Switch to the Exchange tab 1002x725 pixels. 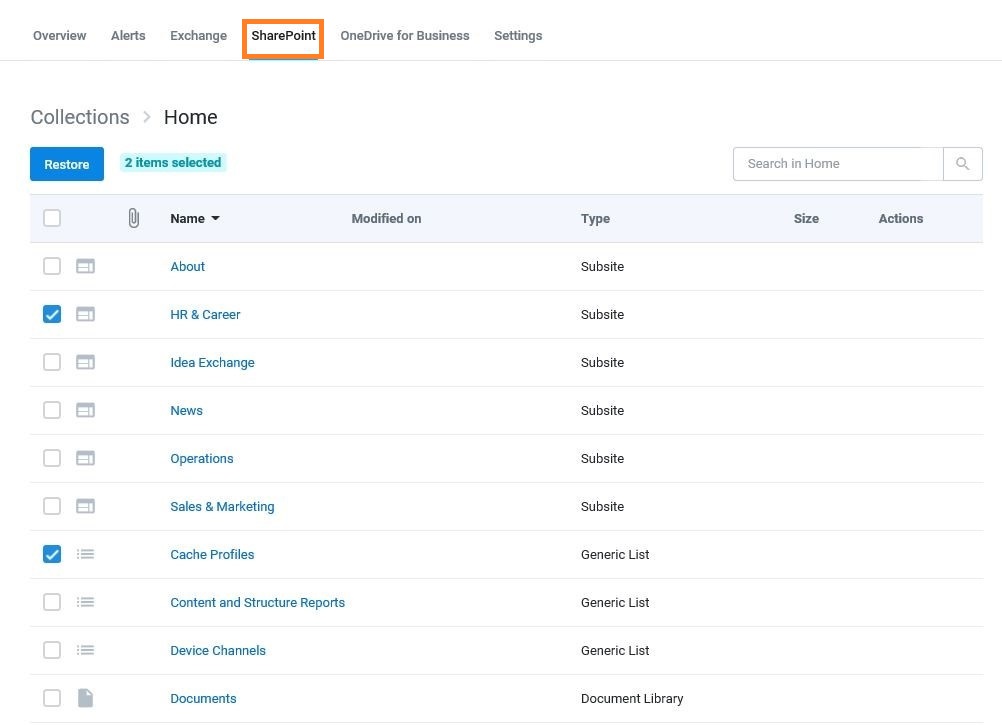point(198,36)
